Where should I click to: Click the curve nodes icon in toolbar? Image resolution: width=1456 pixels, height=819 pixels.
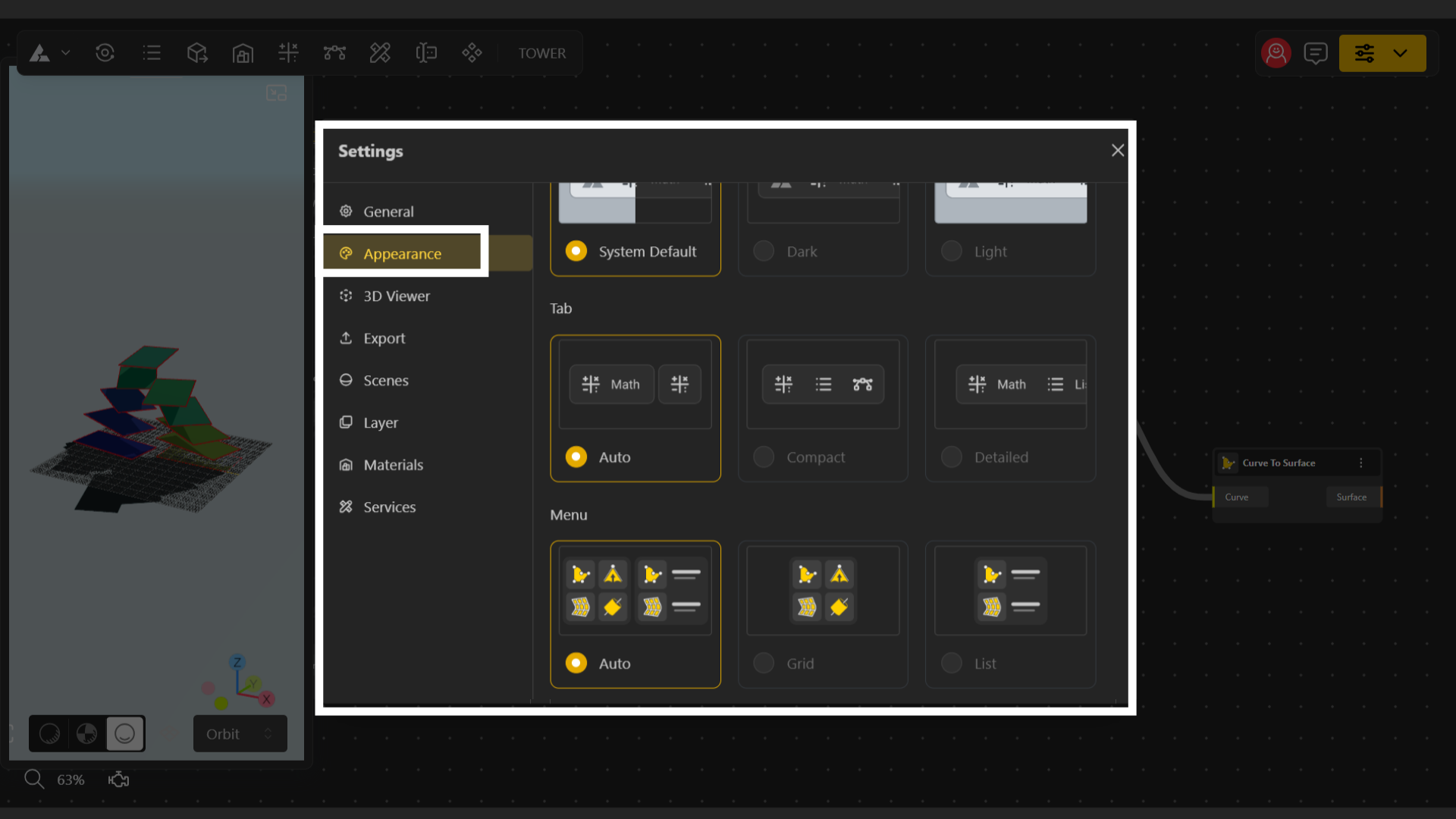tap(334, 53)
